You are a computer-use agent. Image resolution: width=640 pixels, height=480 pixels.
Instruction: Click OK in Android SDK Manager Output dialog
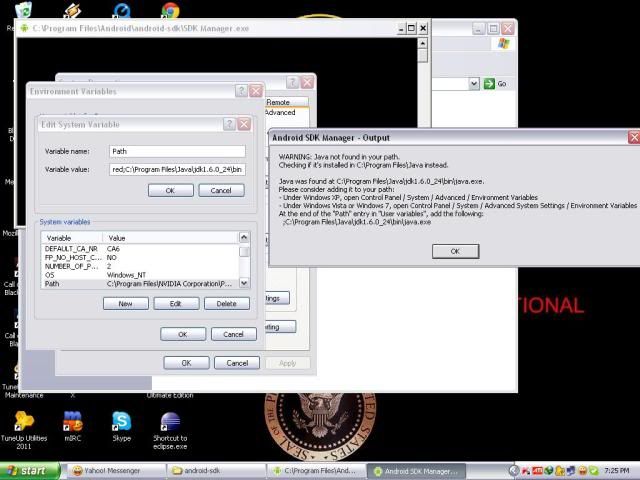455,251
